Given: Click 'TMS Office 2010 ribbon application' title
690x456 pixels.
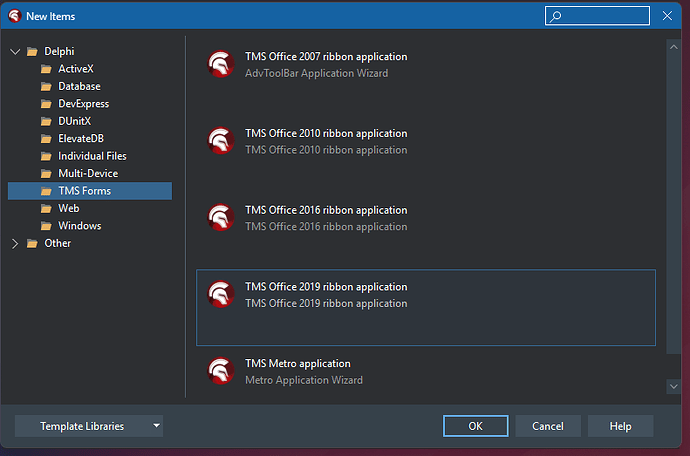Looking at the screenshot, I should pyautogui.click(x=326, y=133).
